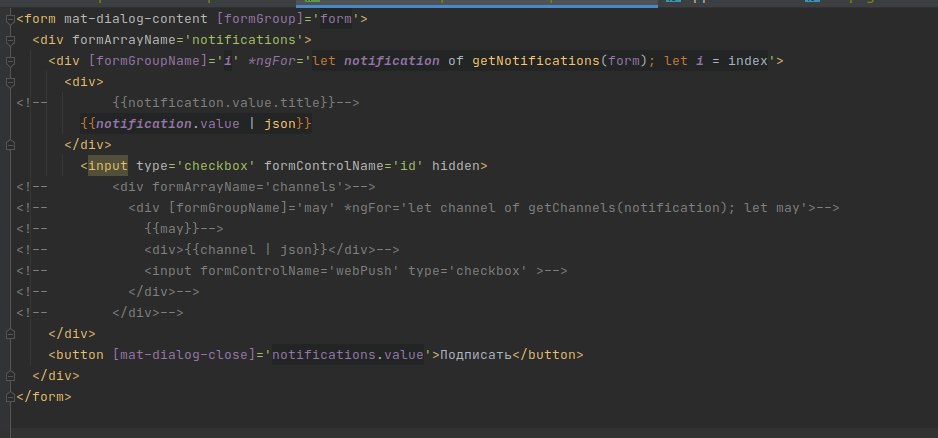Collapse the formGroupName div fold marker
The width and height of the screenshot is (938, 438).
coord(10,61)
